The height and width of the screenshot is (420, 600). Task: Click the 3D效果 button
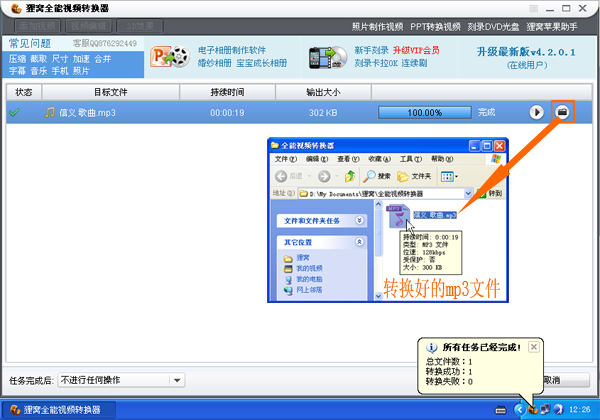click(x=140, y=26)
